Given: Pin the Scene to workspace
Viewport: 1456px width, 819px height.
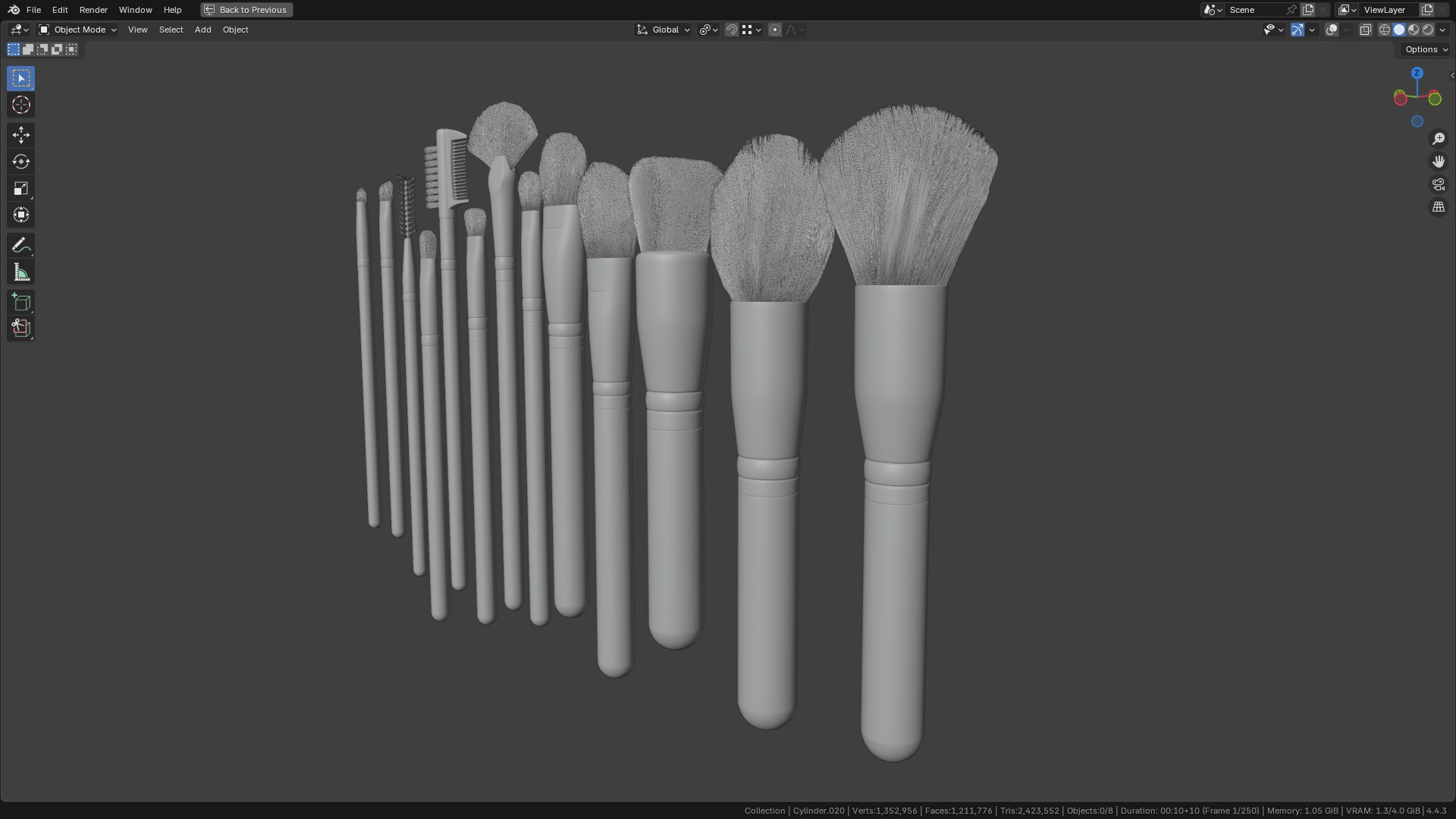Looking at the screenshot, I should [x=1291, y=10].
